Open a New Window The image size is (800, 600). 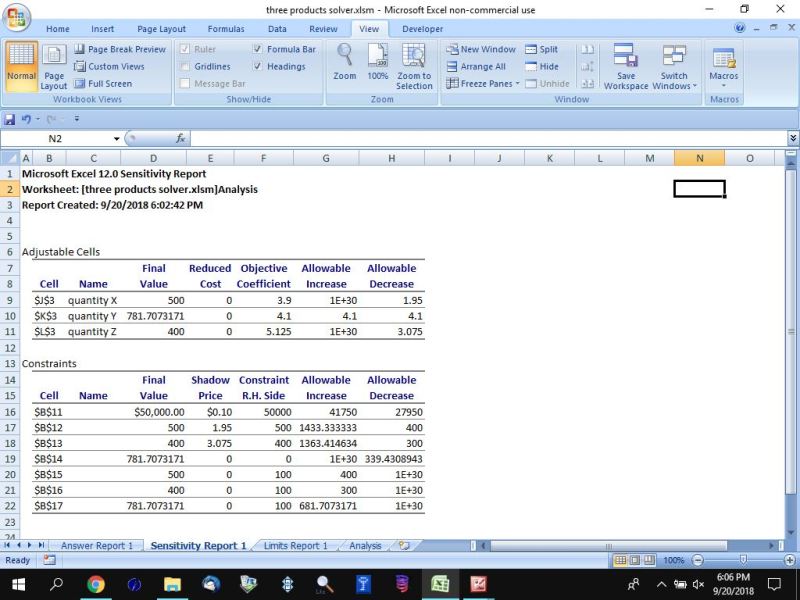click(x=481, y=49)
